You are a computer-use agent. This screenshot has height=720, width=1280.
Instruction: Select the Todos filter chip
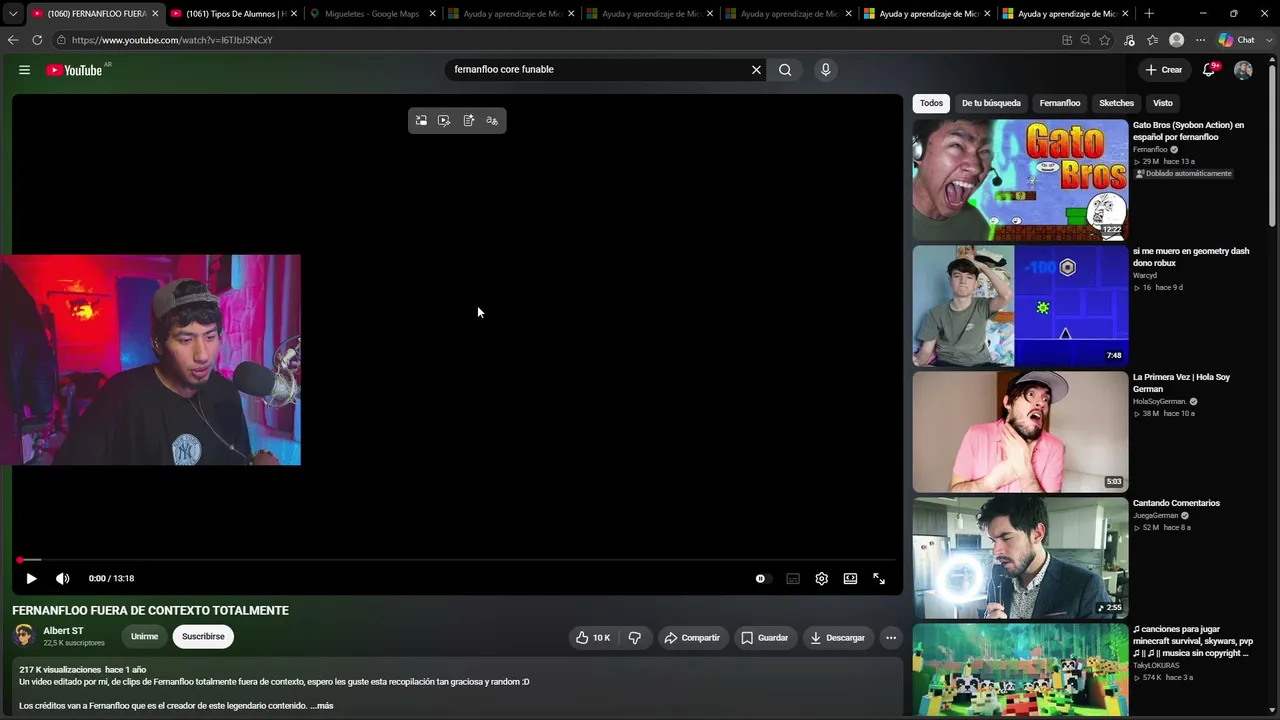pyautogui.click(x=931, y=103)
